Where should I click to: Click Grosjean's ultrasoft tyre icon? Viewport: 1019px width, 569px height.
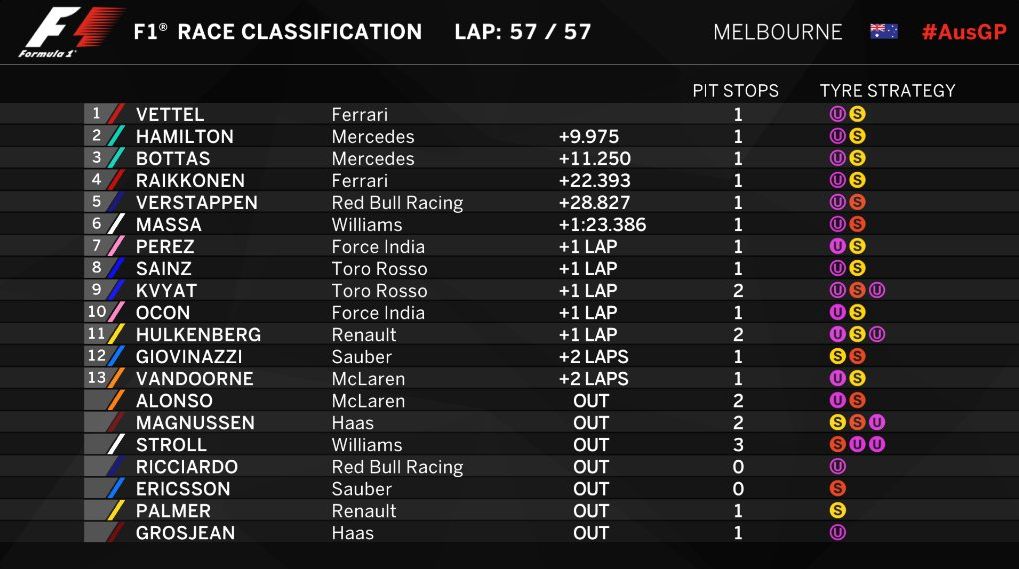[x=838, y=533]
